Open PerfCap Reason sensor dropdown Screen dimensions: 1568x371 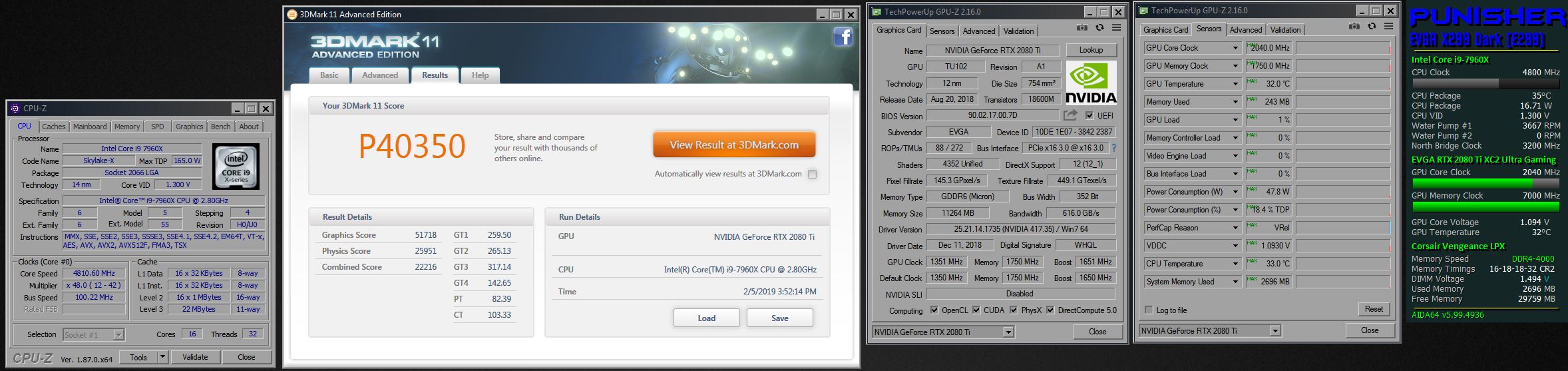pyautogui.click(x=1235, y=228)
